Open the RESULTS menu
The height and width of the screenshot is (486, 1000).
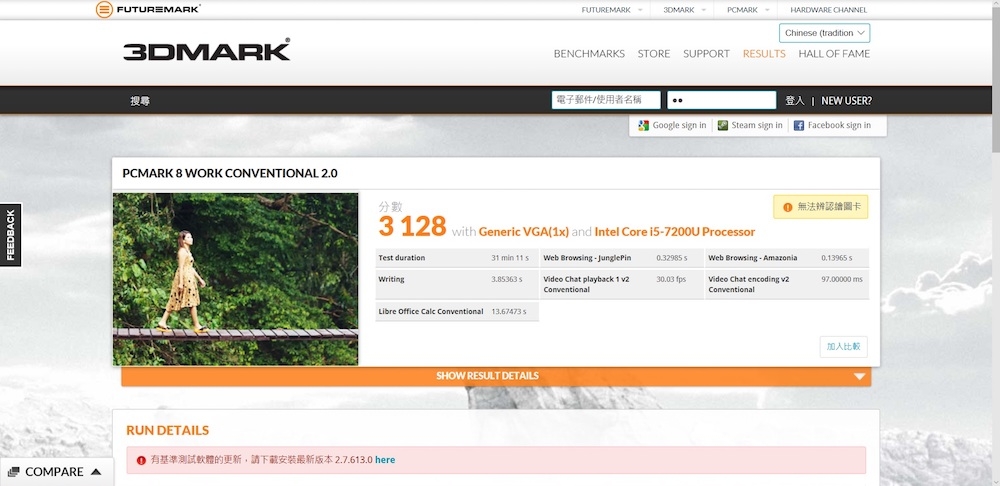[764, 54]
